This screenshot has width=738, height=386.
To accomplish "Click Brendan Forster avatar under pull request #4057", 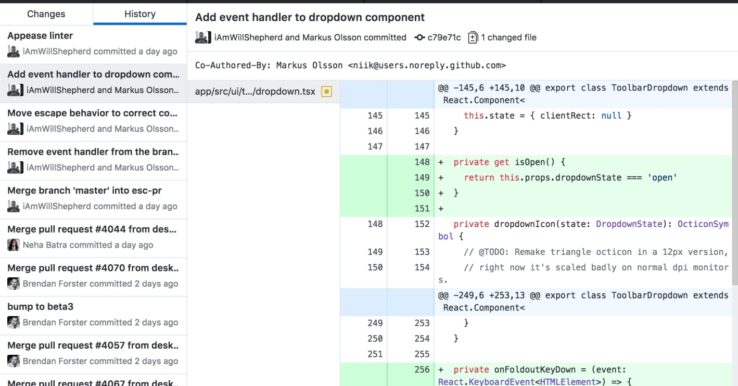I will click(13, 361).
